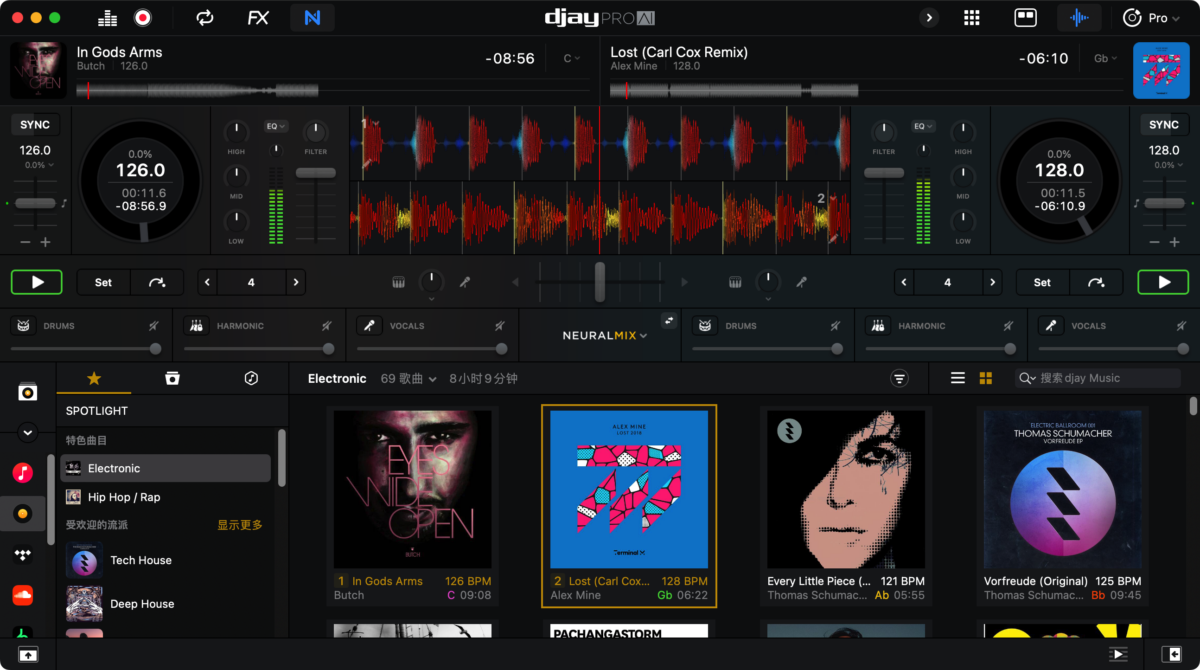Click the right deck Set cue button
This screenshot has height=670, width=1200.
1042,282
